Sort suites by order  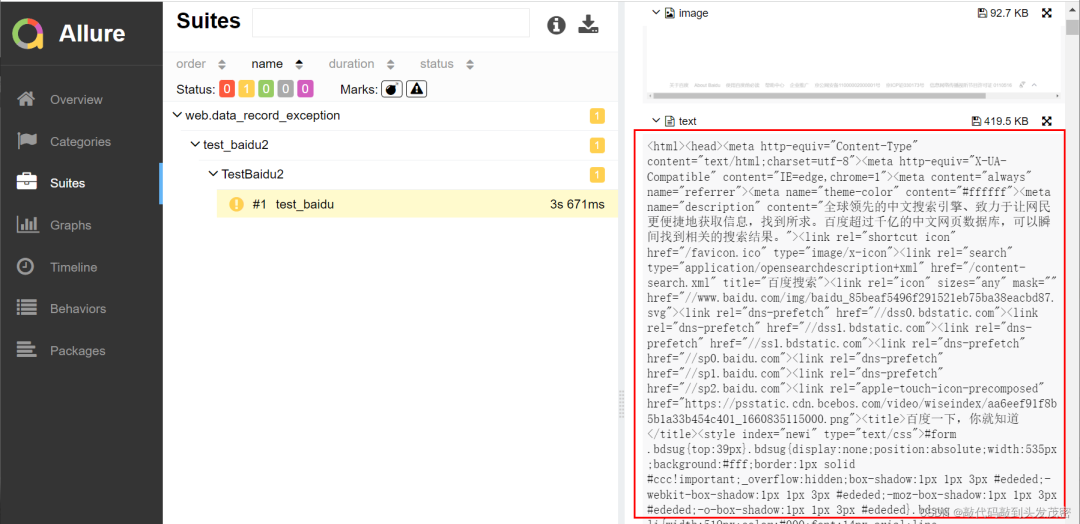[200, 64]
